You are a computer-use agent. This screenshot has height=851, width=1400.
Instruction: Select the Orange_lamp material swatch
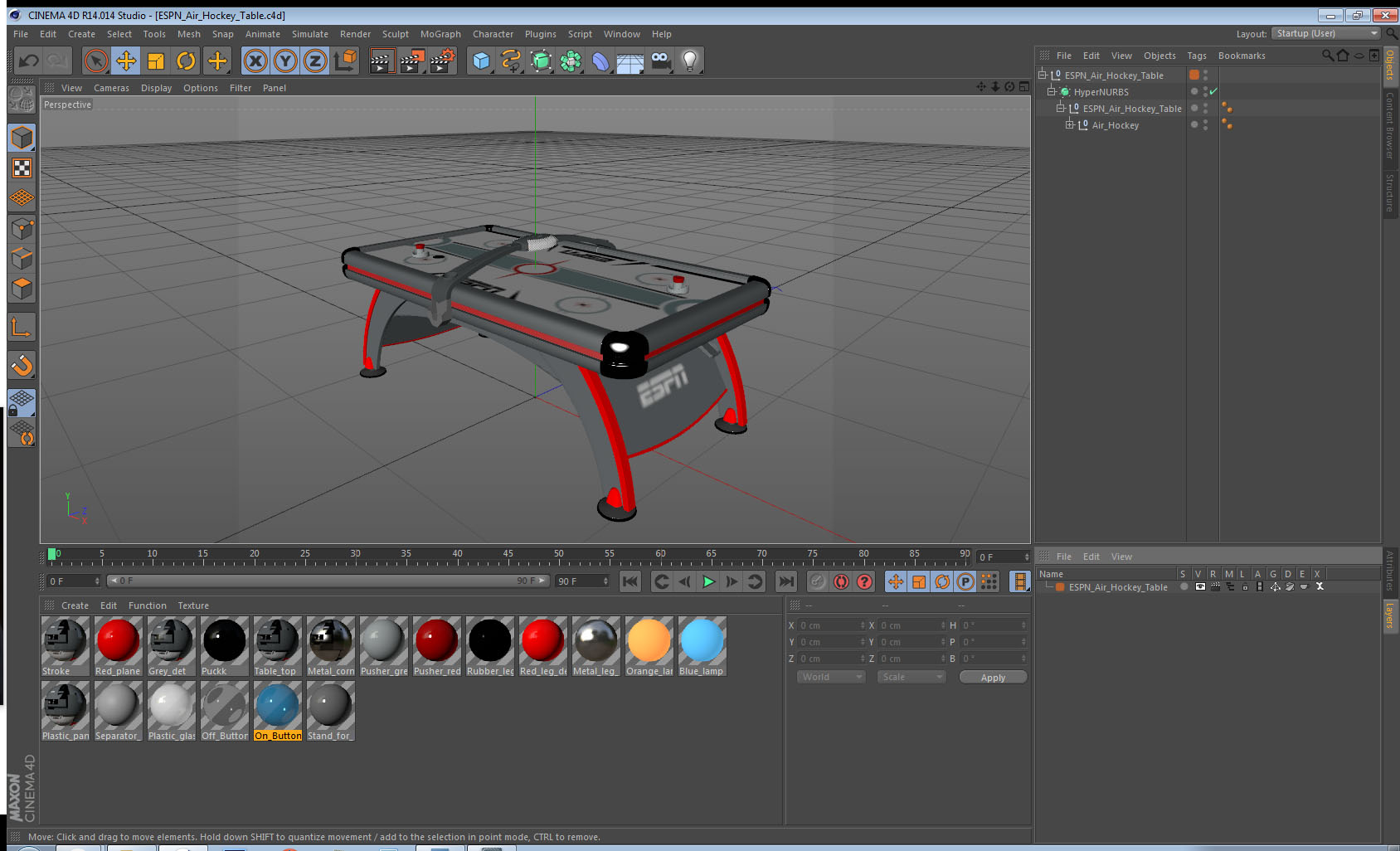tap(649, 646)
